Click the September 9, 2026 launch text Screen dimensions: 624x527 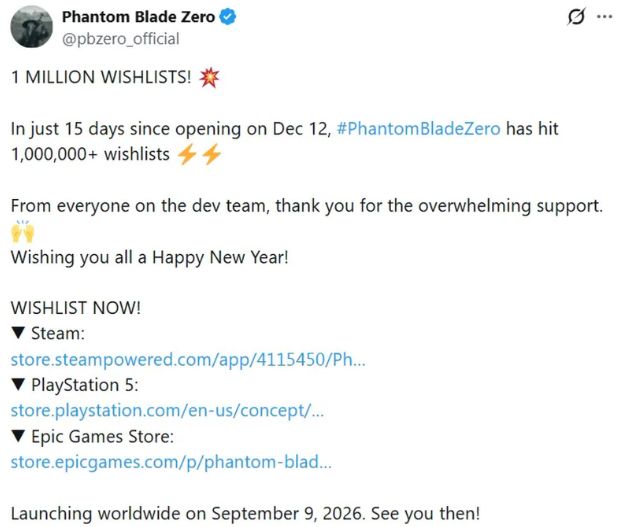coord(287,513)
